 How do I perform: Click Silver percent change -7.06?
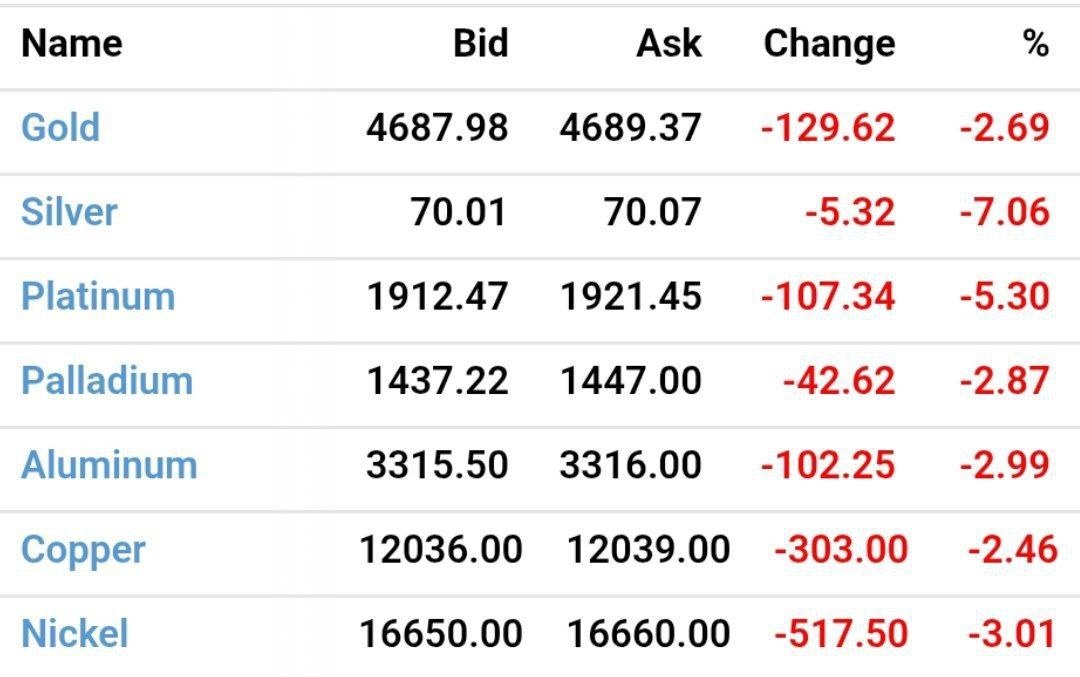[1005, 212]
